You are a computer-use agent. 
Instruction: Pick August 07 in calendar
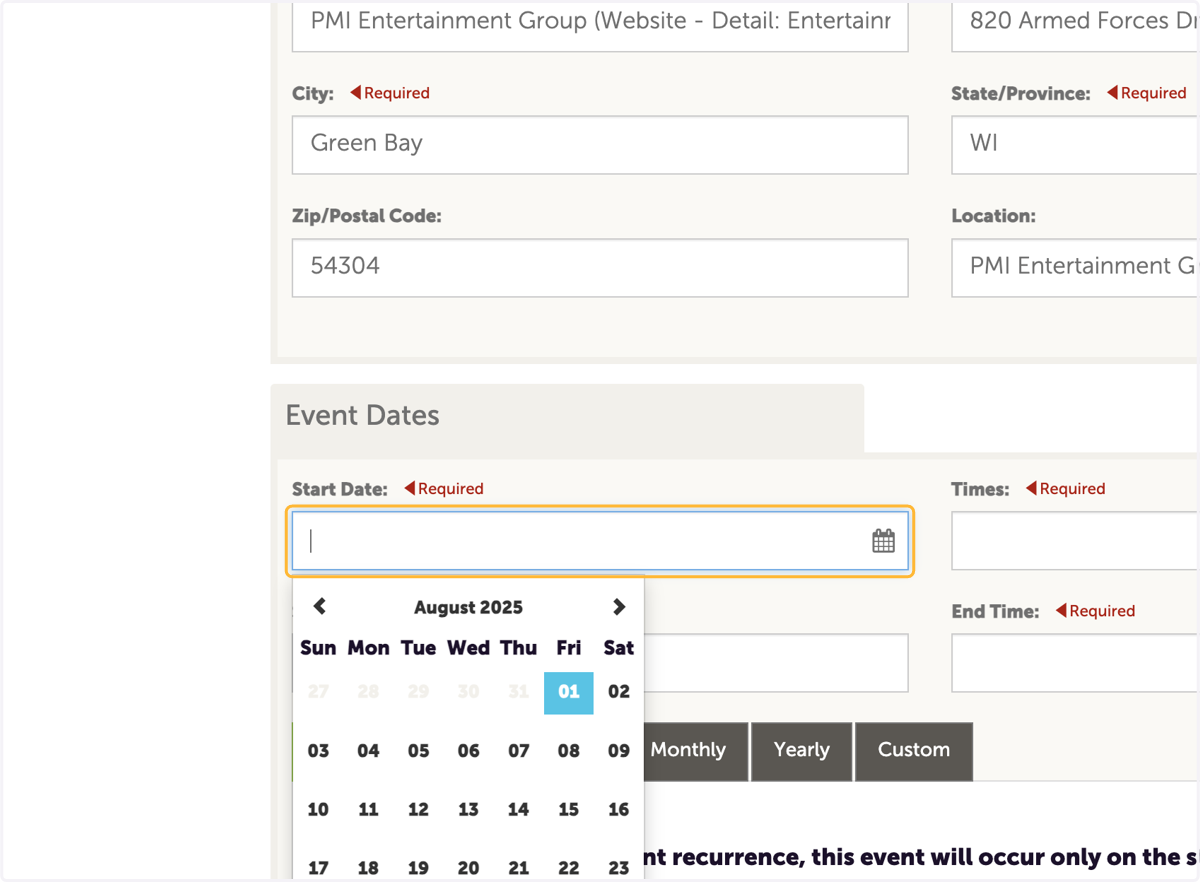click(x=518, y=751)
